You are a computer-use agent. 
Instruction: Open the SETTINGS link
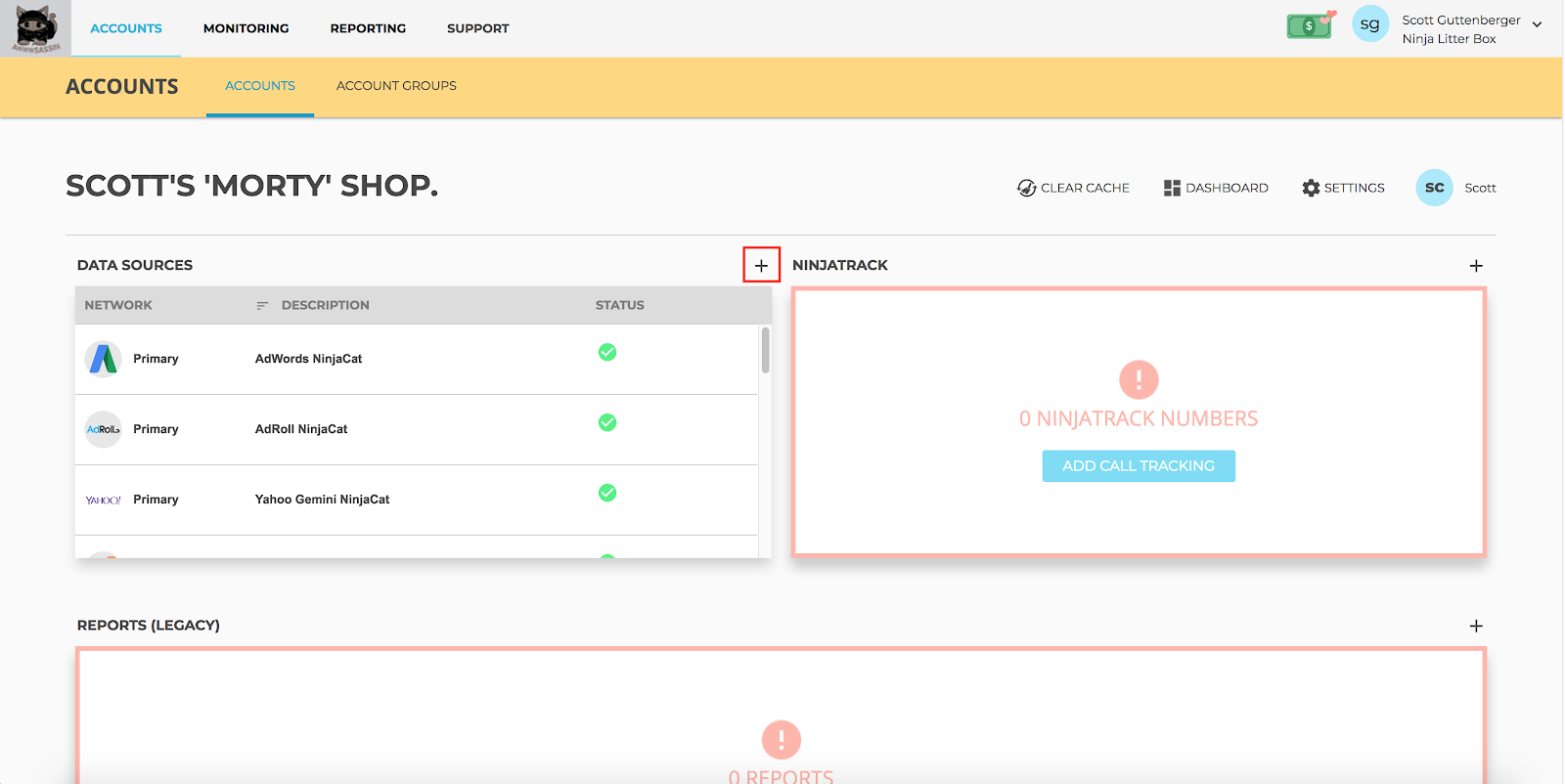(1354, 188)
